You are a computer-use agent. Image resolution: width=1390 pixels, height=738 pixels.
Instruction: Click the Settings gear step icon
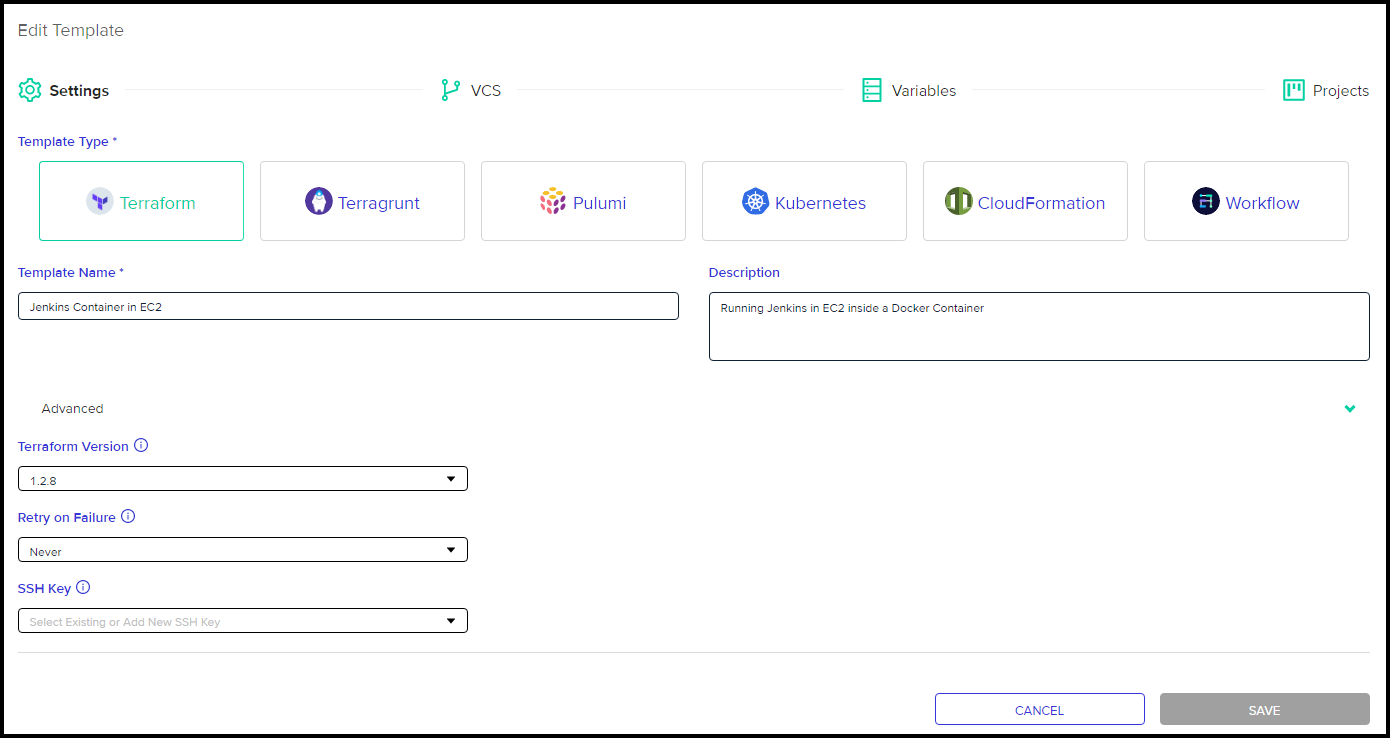point(29,89)
